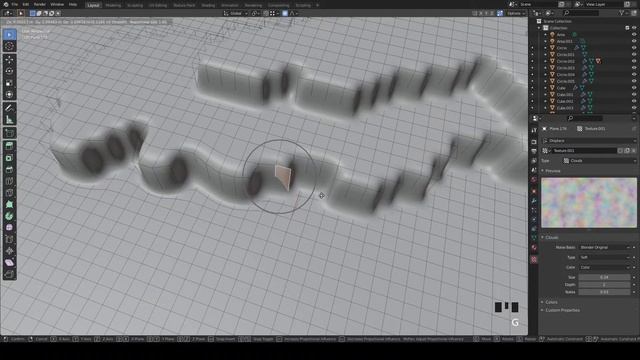640x360 pixels.
Task: Adjust the clouds Depth slider
Action: click(604, 284)
